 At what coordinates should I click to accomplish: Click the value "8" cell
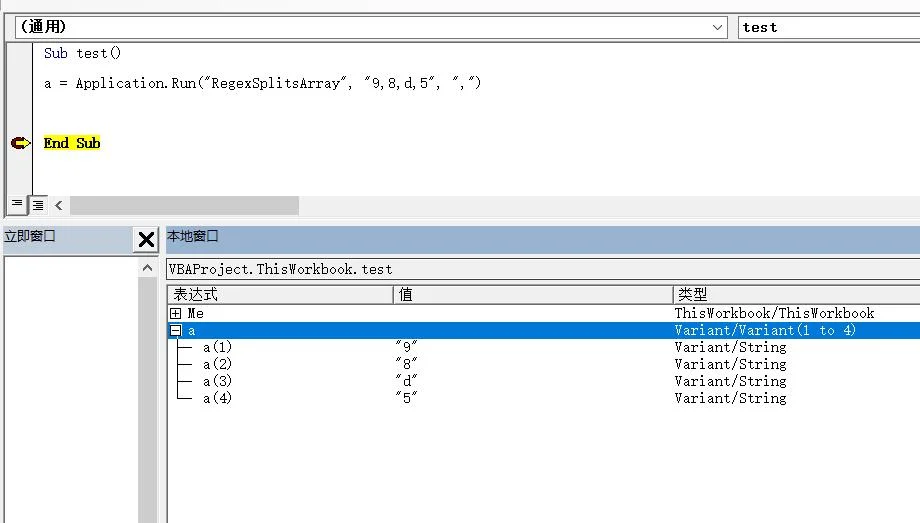pyautogui.click(x=406, y=364)
